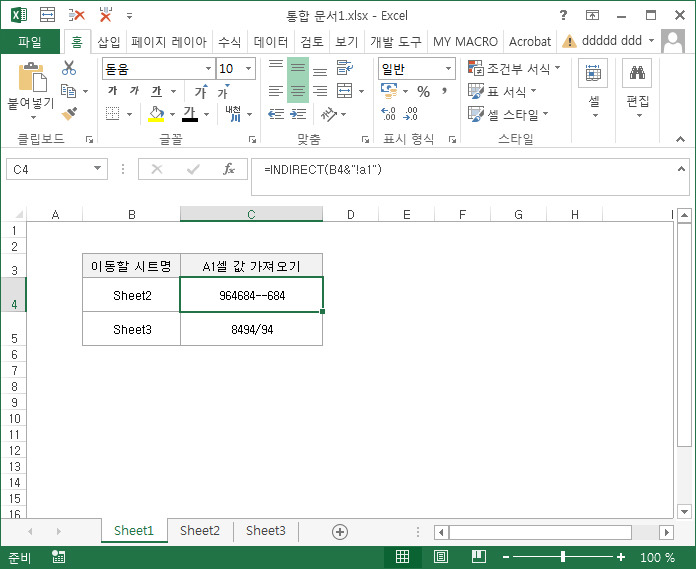696x569 pixels.
Task: Add a new sheet plus button
Action: click(x=340, y=532)
